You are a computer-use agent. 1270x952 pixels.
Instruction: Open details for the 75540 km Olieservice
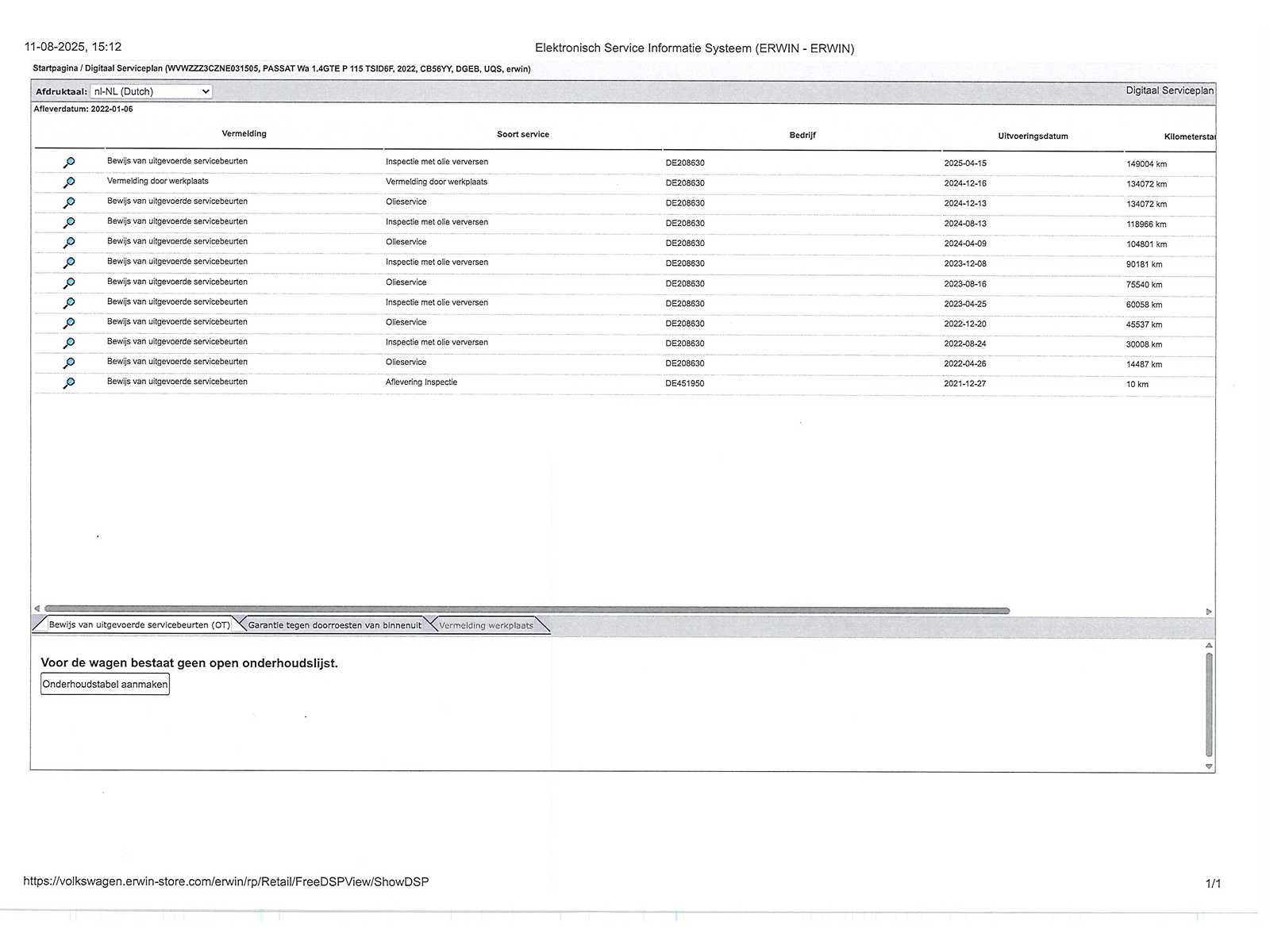(69, 283)
